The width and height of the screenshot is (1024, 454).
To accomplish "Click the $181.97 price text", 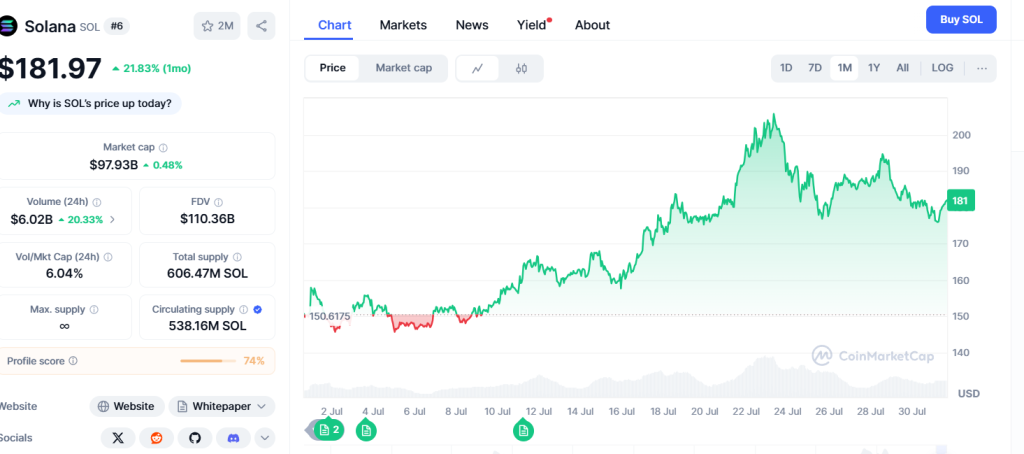I will click(51, 68).
